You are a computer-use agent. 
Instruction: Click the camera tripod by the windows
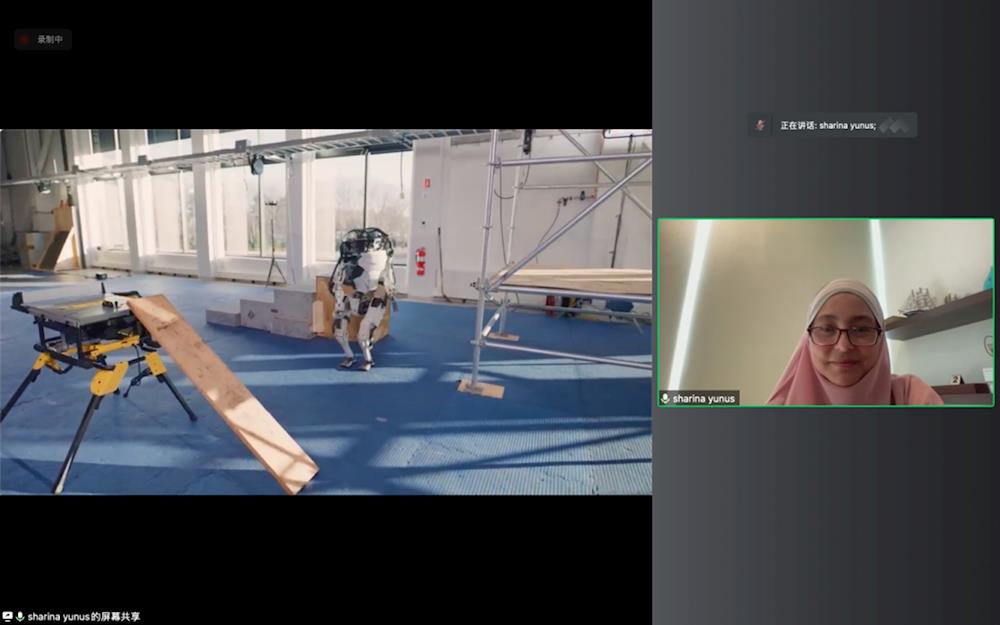pyautogui.click(x=273, y=240)
